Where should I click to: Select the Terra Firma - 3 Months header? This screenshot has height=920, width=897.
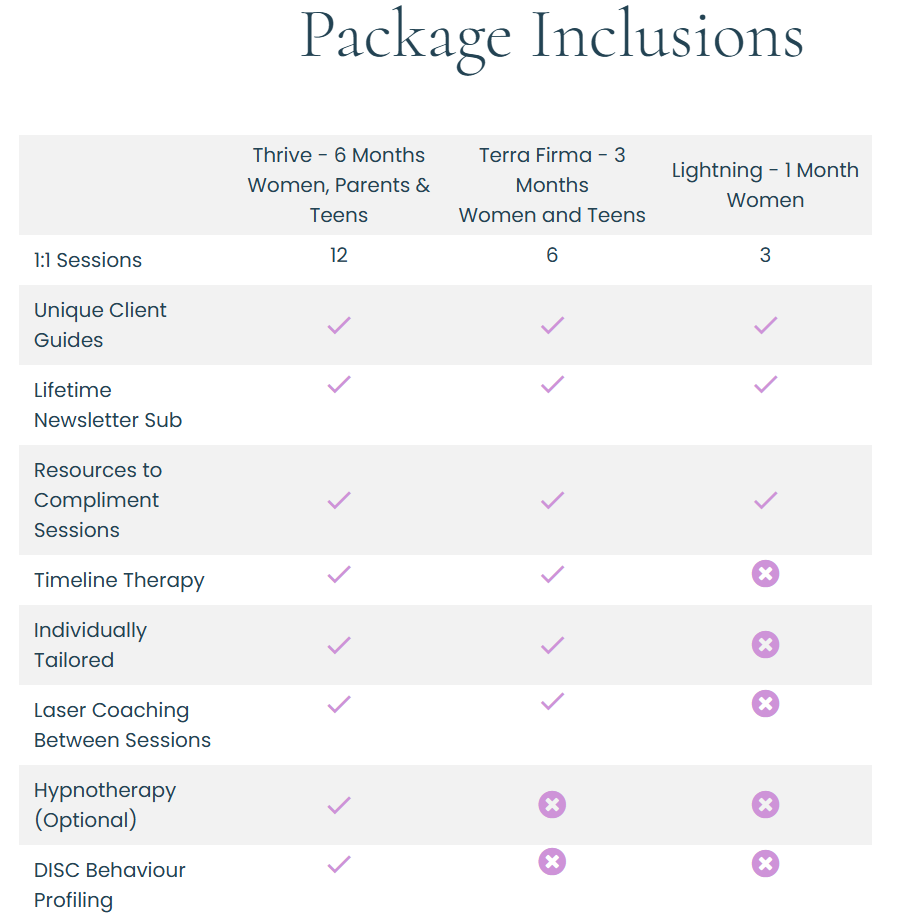tap(552, 185)
